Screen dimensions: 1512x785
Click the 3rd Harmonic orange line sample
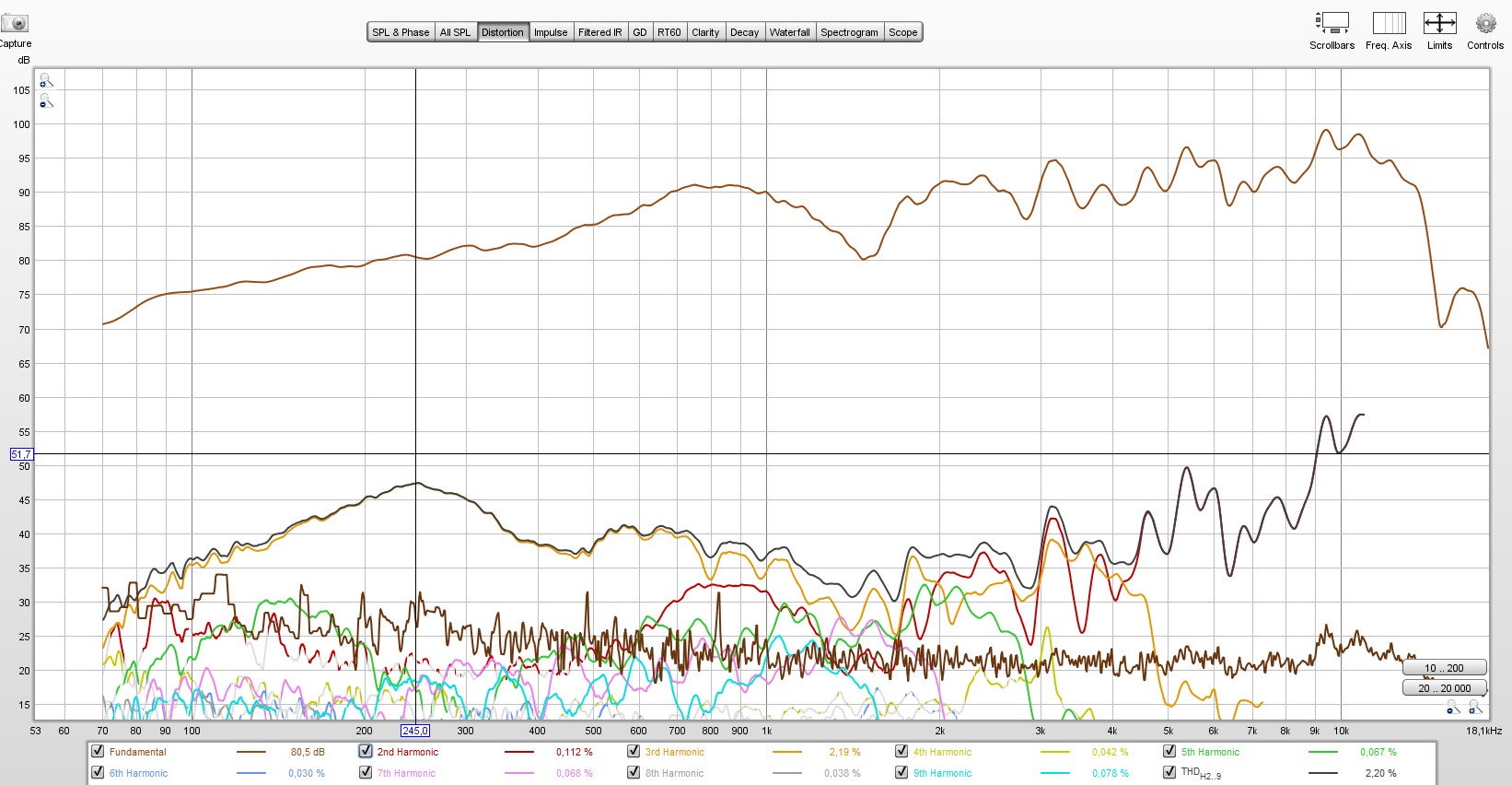pos(787,752)
